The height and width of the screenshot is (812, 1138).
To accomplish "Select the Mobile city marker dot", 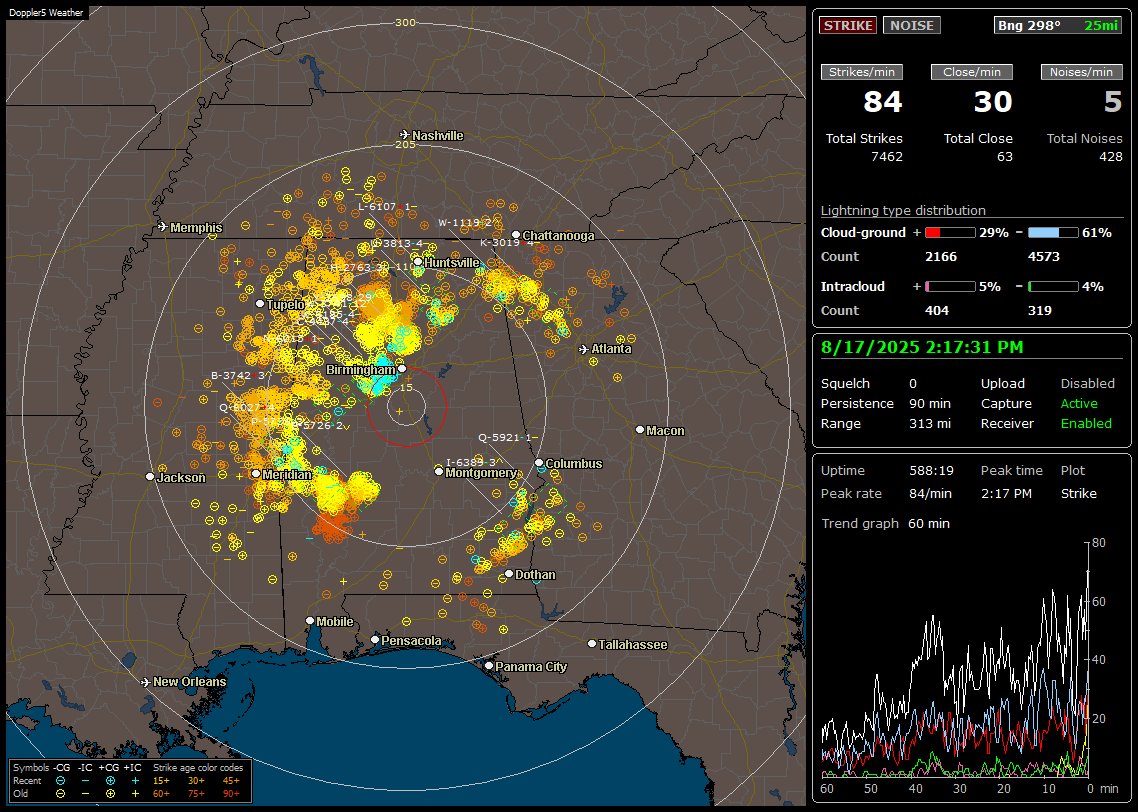I will [310, 621].
